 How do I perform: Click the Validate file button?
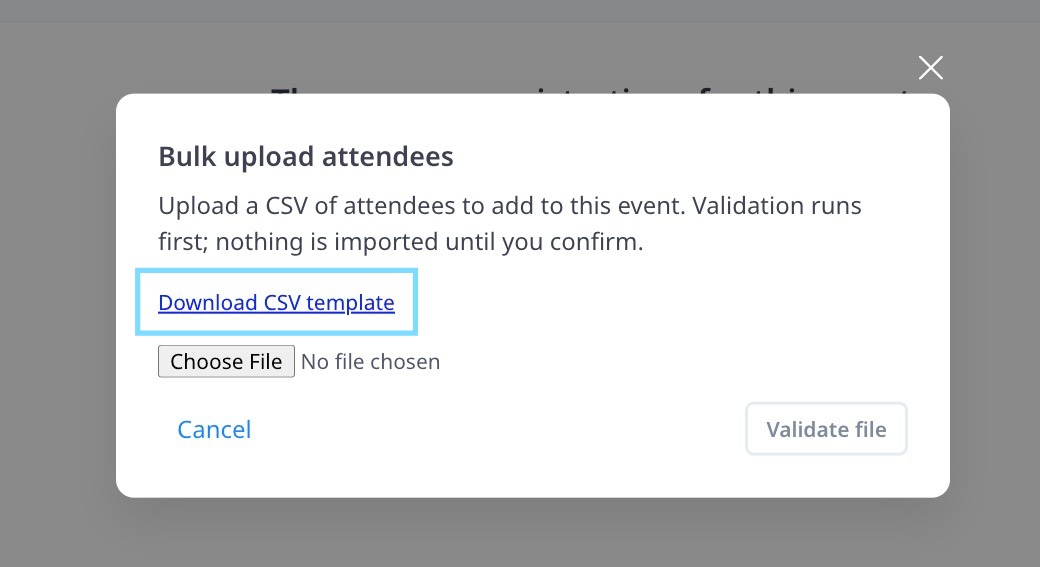(826, 429)
